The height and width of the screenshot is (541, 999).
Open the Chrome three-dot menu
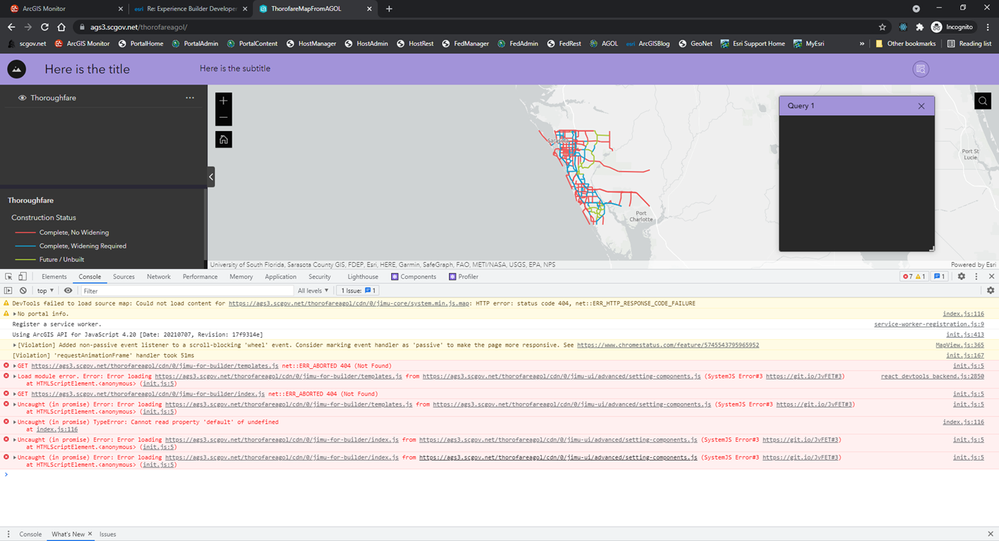point(988,27)
